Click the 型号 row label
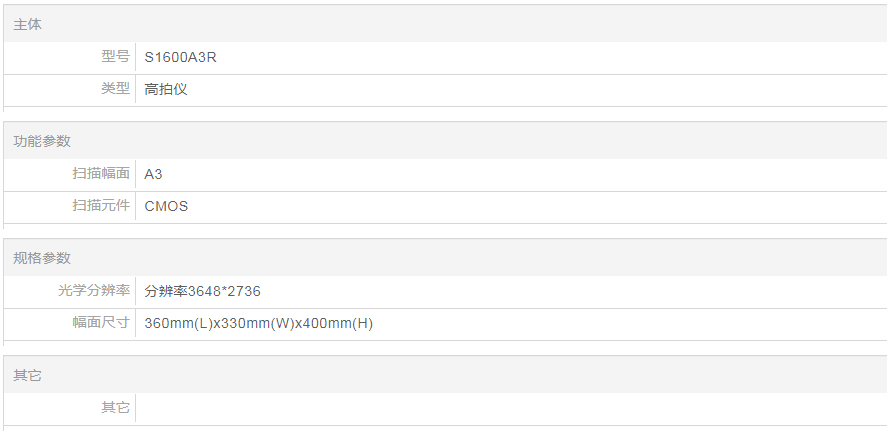The image size is (891, 431). (x=115, y=57)
